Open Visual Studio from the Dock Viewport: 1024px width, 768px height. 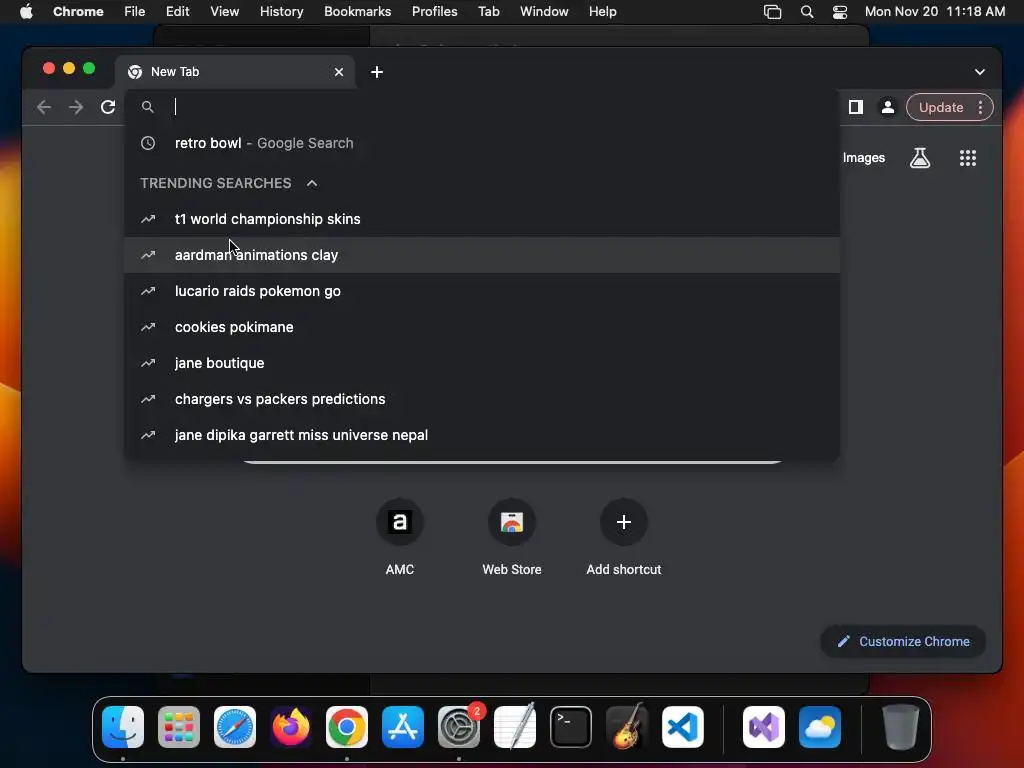tap(764, 727)
